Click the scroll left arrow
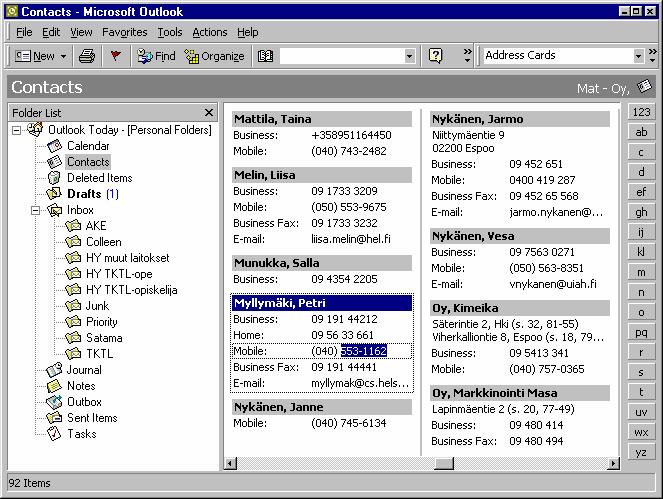663x499 pixels. tap(230, 463)
